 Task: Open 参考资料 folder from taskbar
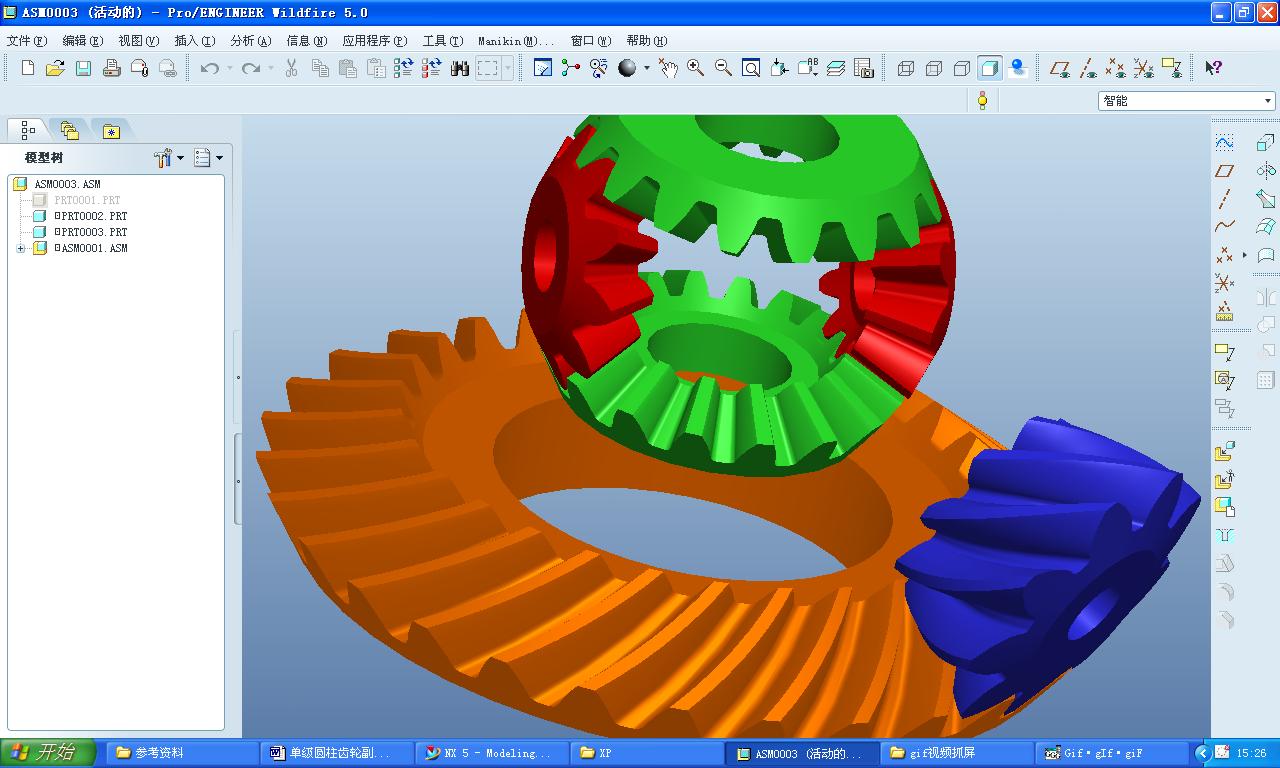click(x=181, y=753)
